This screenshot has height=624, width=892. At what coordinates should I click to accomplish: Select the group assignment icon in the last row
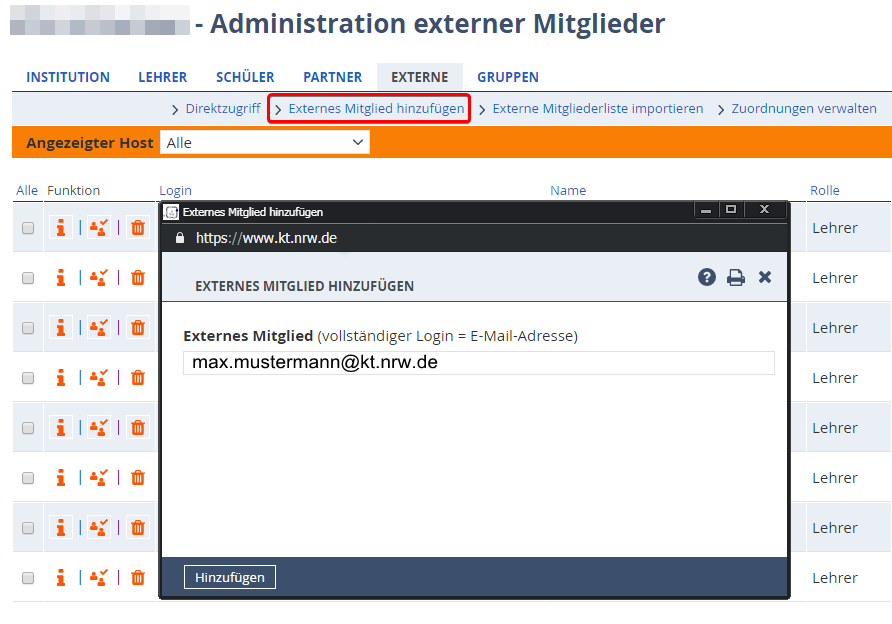click(x=99, y=577)
